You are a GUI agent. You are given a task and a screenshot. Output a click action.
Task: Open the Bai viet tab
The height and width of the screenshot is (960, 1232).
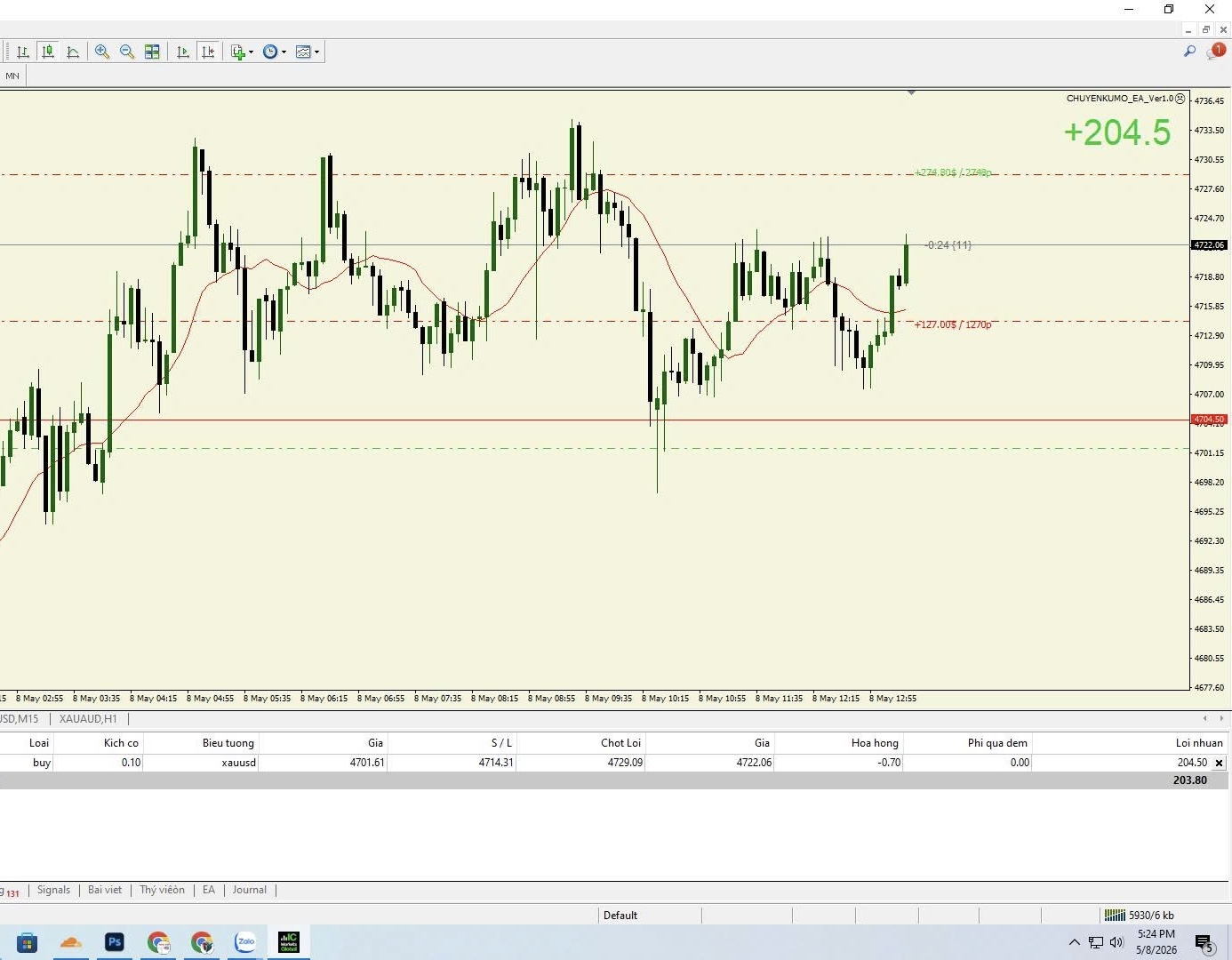point(105,890)
